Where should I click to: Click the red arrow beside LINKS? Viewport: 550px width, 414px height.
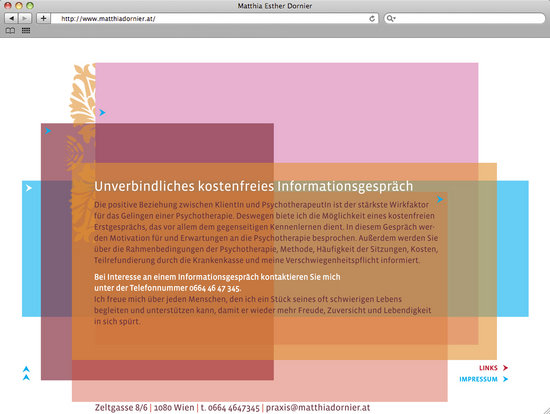pyautogui.click(x=505, y=368)
